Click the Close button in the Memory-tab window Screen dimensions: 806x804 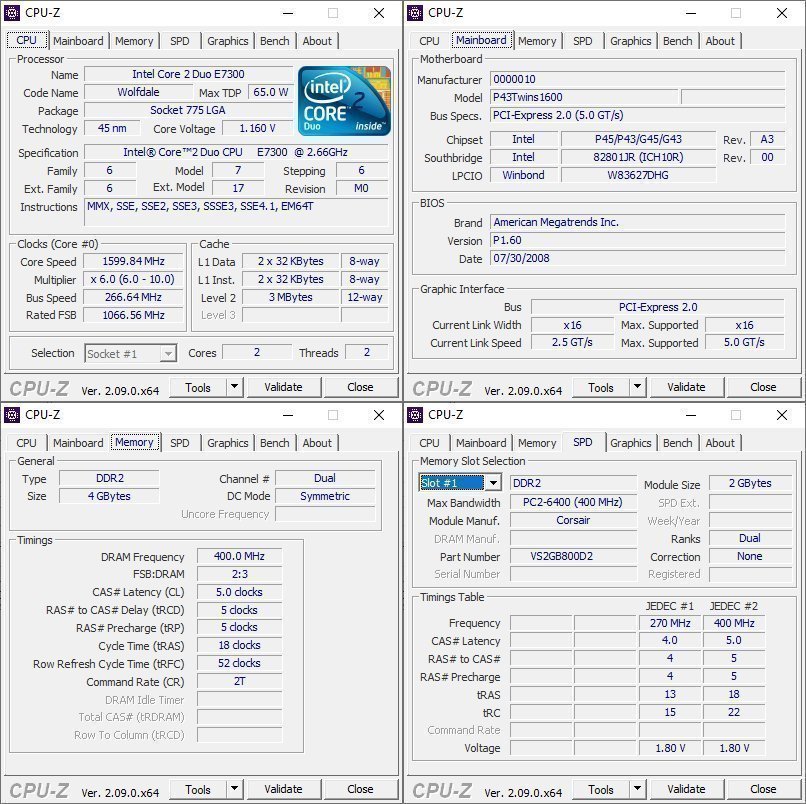360,789
